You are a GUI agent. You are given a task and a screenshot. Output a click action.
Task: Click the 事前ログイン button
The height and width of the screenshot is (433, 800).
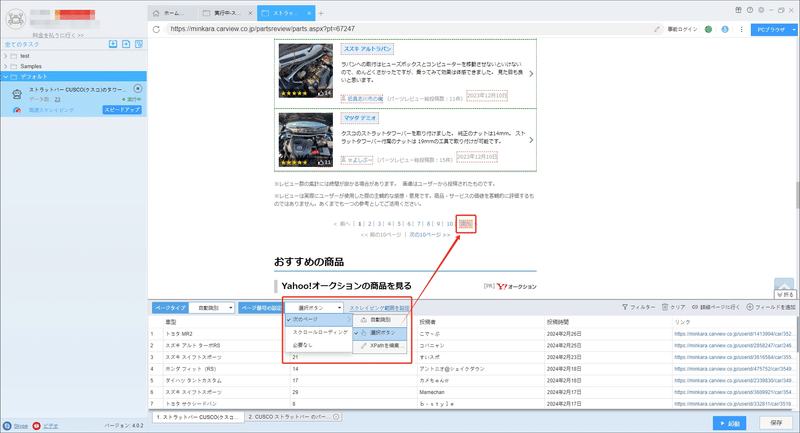[682, 29]
